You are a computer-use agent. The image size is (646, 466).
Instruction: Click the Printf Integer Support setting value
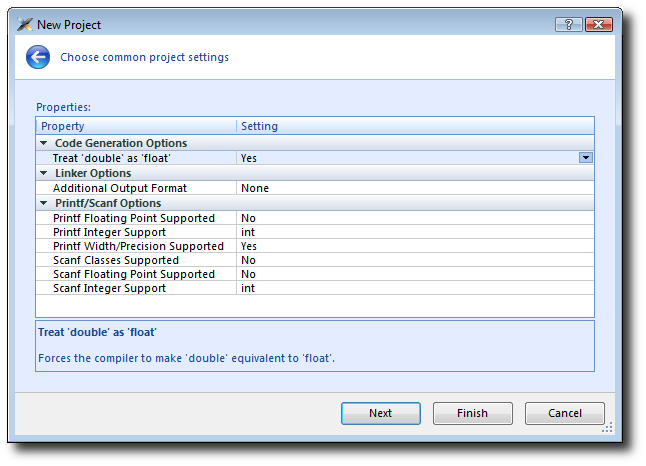click(248, 232)
